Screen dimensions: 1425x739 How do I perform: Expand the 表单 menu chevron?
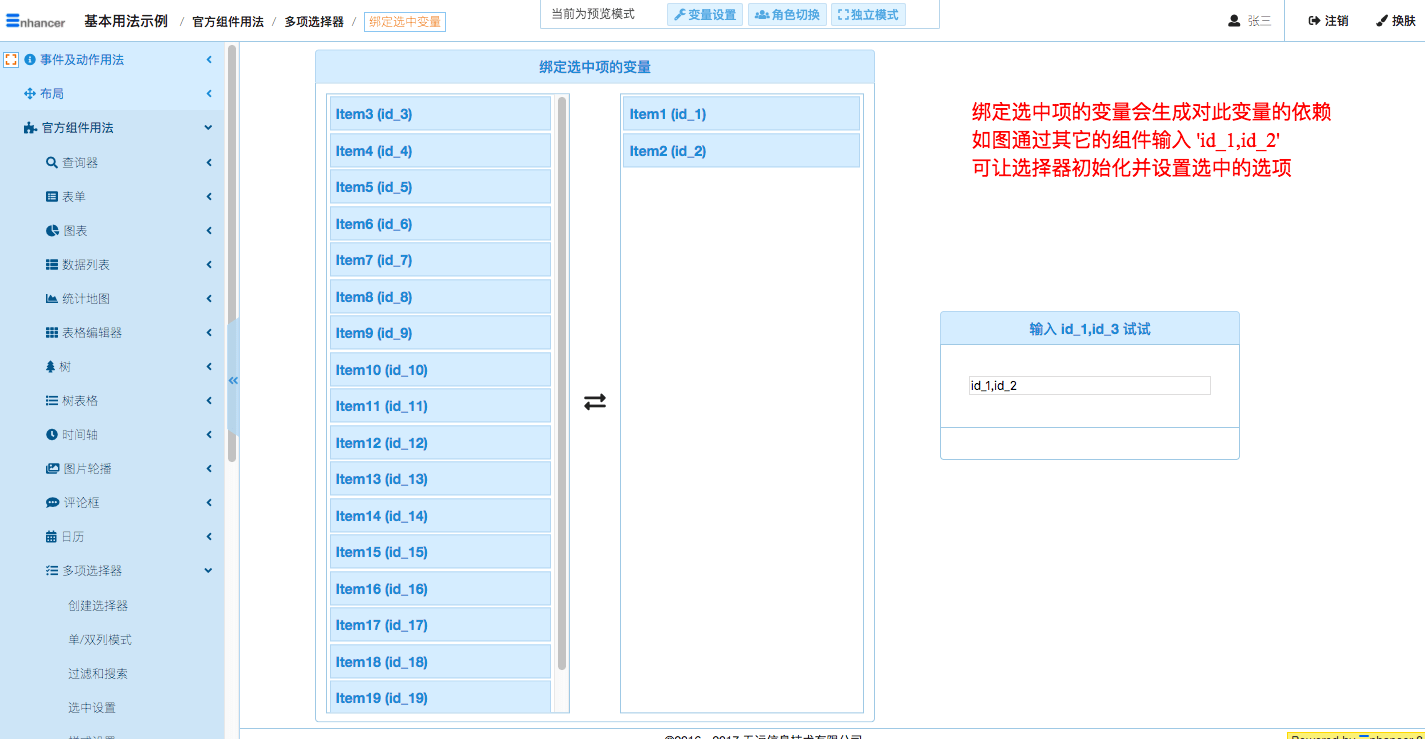tap(209, 197)
